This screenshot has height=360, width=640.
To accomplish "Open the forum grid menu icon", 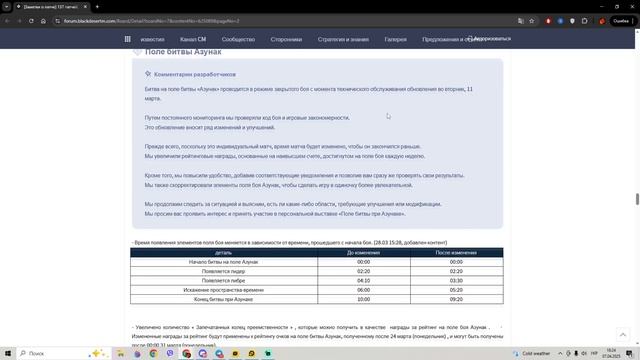I will click(x=127, y=39).
